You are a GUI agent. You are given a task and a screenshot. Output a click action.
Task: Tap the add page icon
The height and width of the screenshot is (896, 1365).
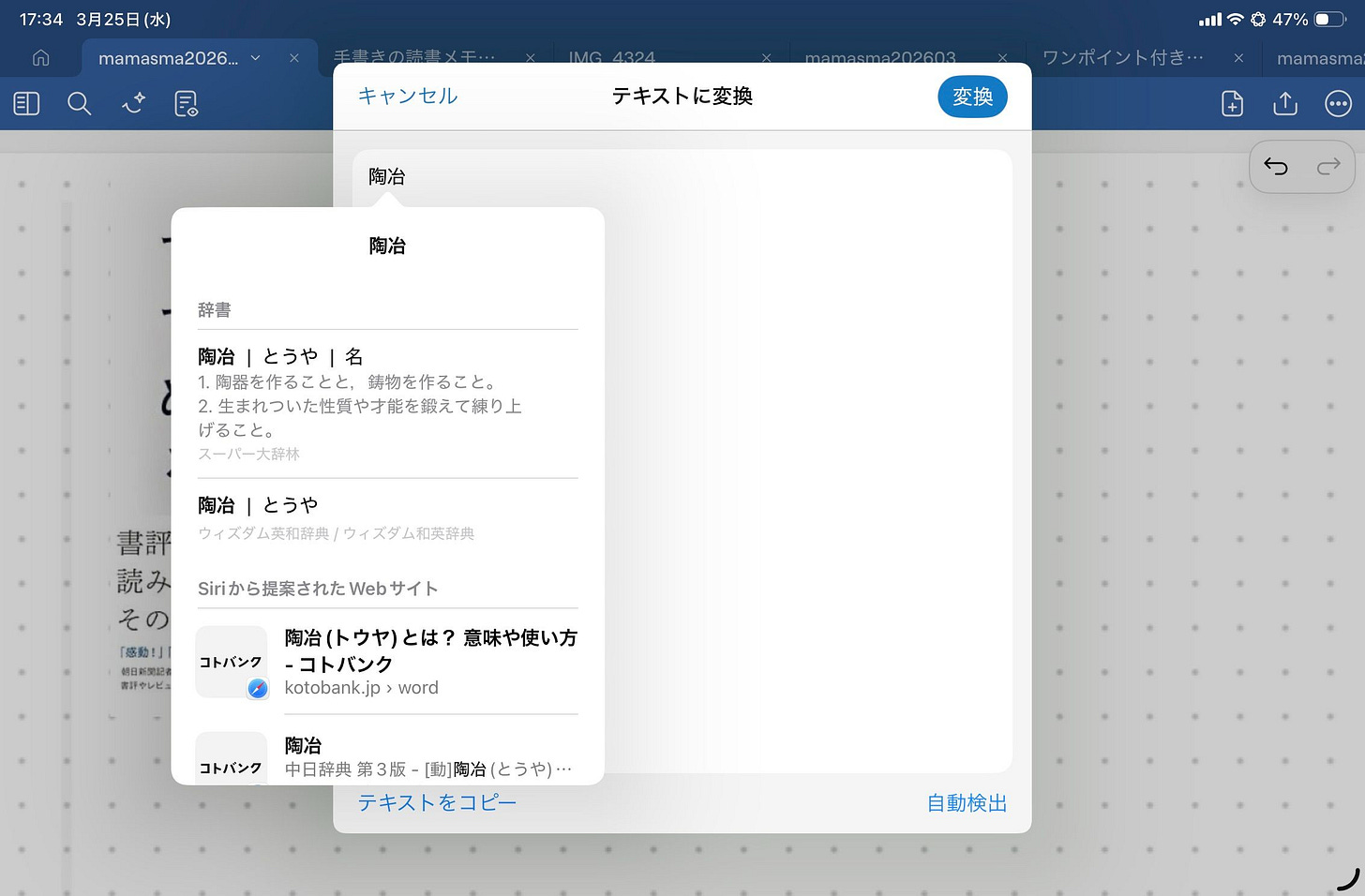1232,103
